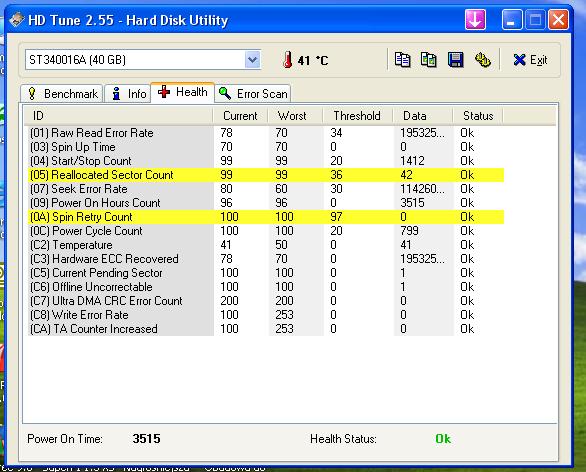Click the pink down arrow title button
The width and height of the screenshot is (586, 472).
pos(475,19)
